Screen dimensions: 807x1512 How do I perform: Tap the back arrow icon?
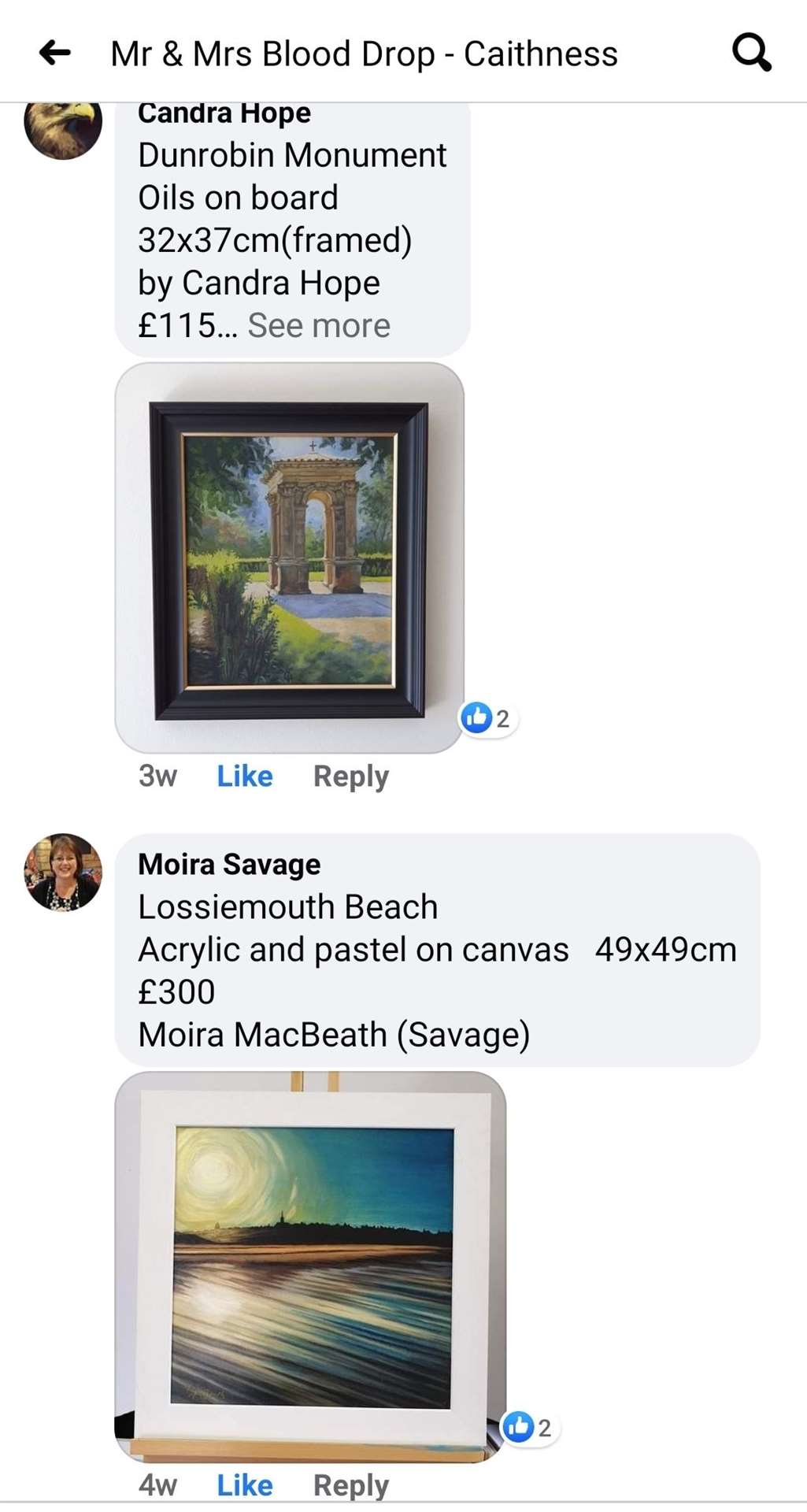tap(55, 54)
